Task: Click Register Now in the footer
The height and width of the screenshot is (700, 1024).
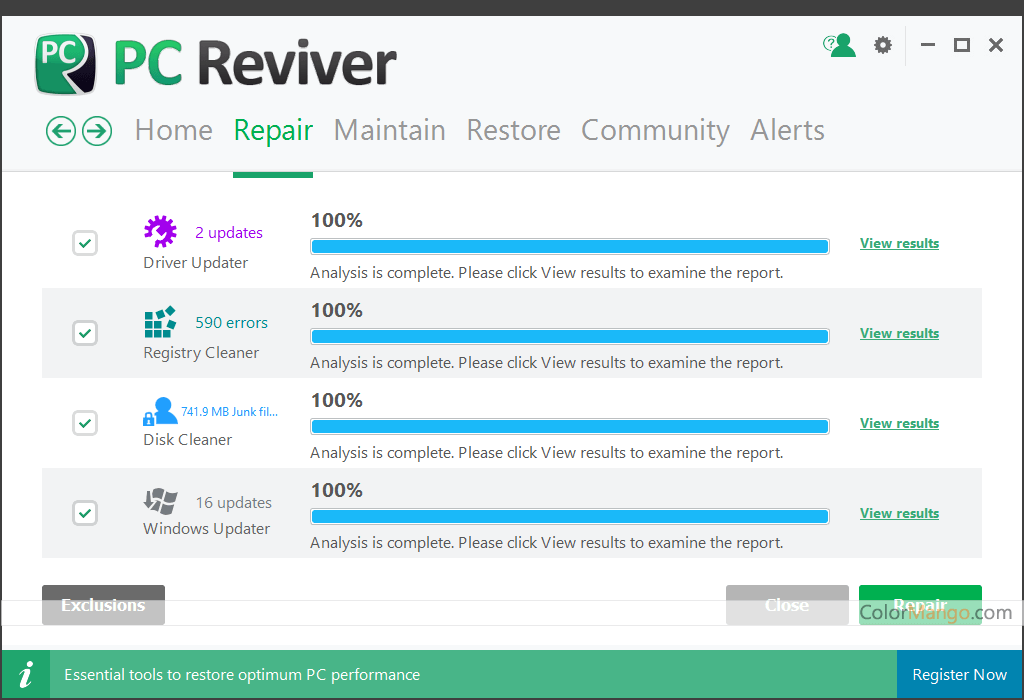Action: coord(959,675)
